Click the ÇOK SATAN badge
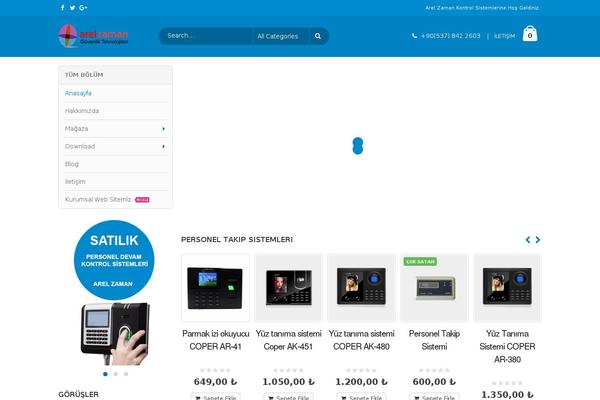This screenshot has height=400, width=600. pyautogui.click(x=420, y=261)
